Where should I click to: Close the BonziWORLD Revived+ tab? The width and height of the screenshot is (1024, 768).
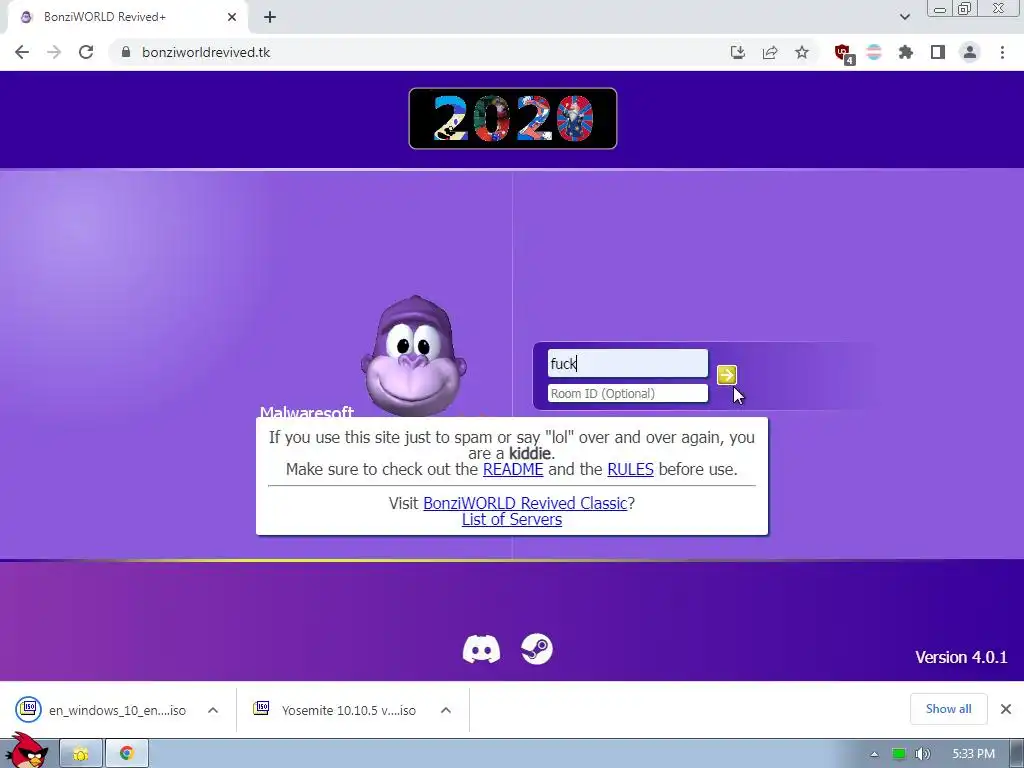coord(232,18)
